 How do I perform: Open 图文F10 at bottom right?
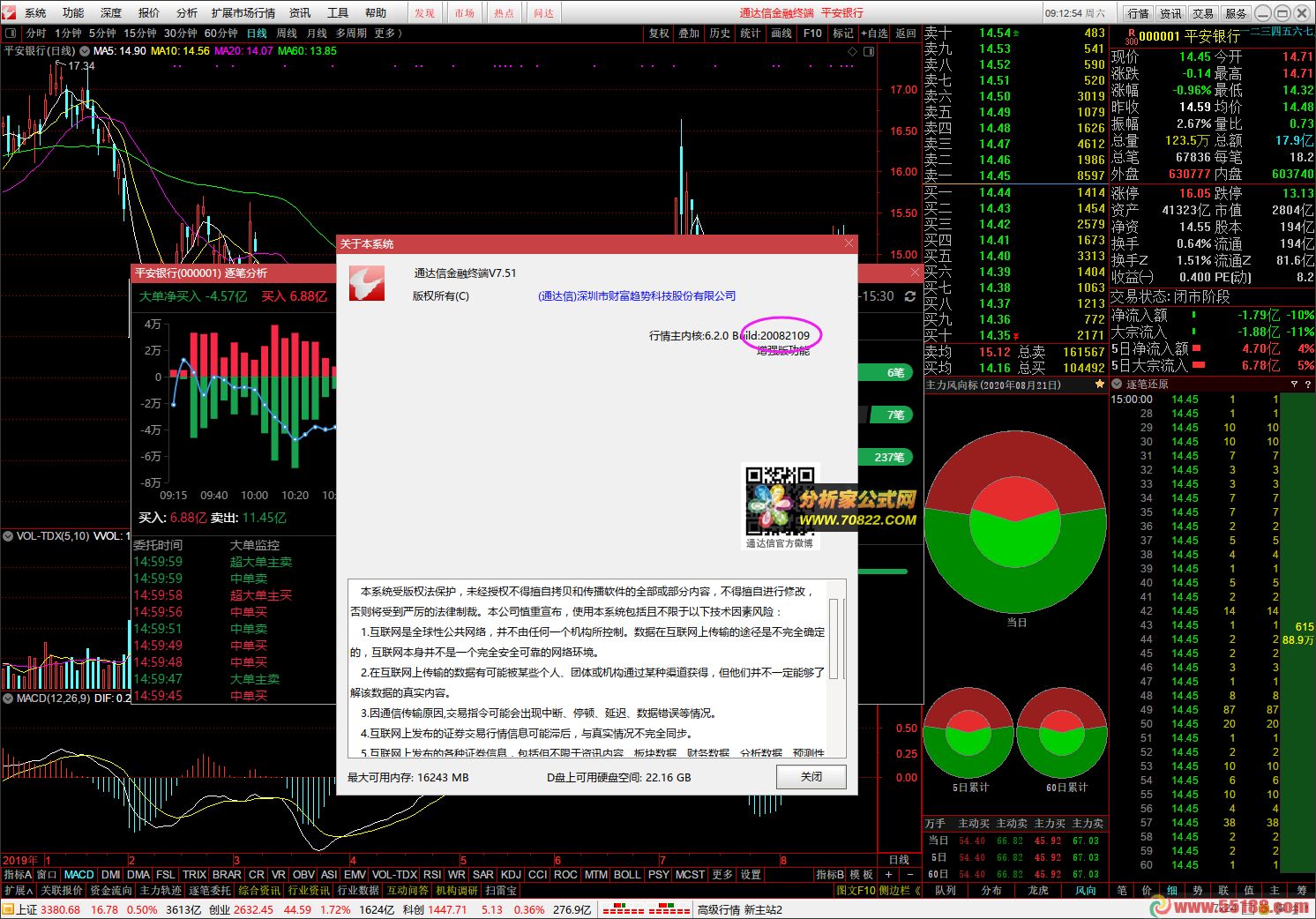pyautogui.click(x=855, y=891)
